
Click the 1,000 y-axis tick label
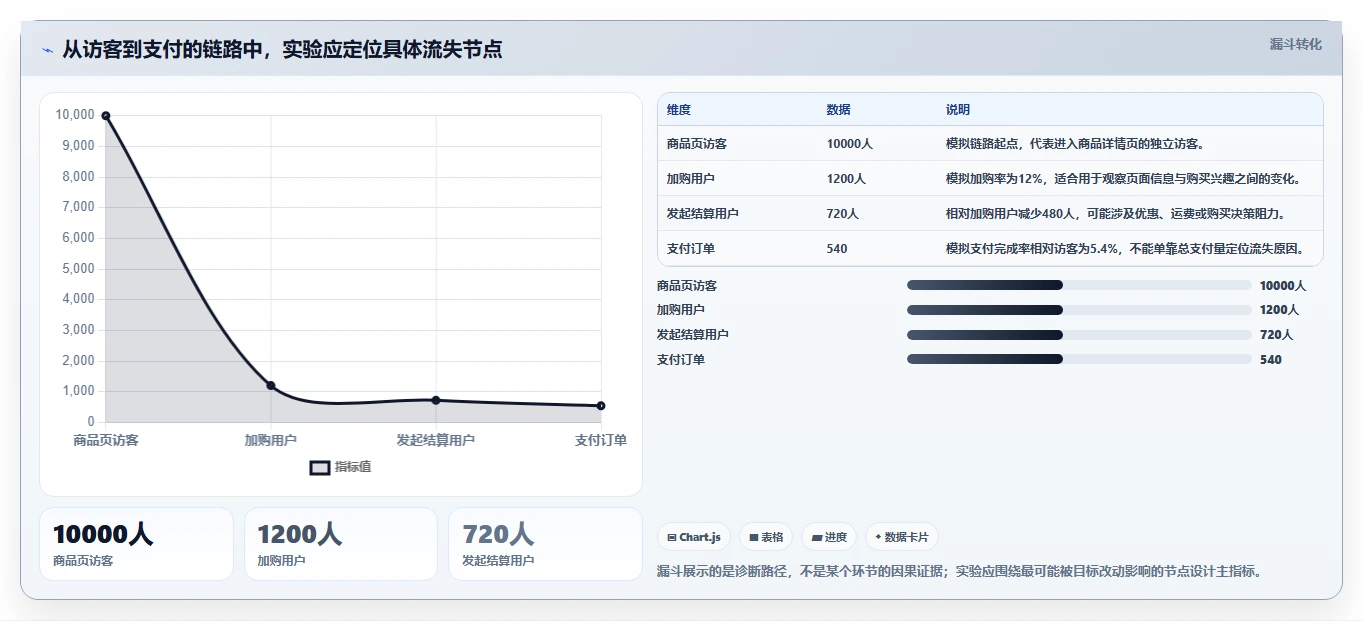point(78,391)
